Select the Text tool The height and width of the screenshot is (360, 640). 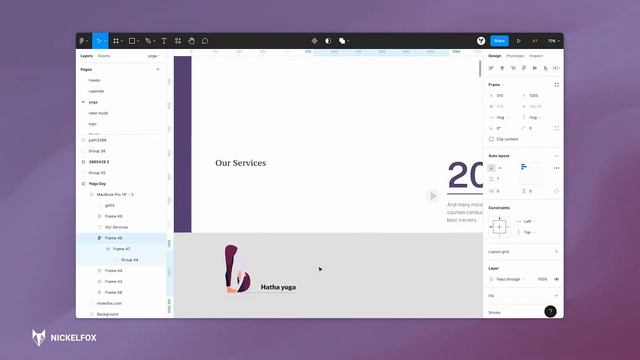coord(164,41)
